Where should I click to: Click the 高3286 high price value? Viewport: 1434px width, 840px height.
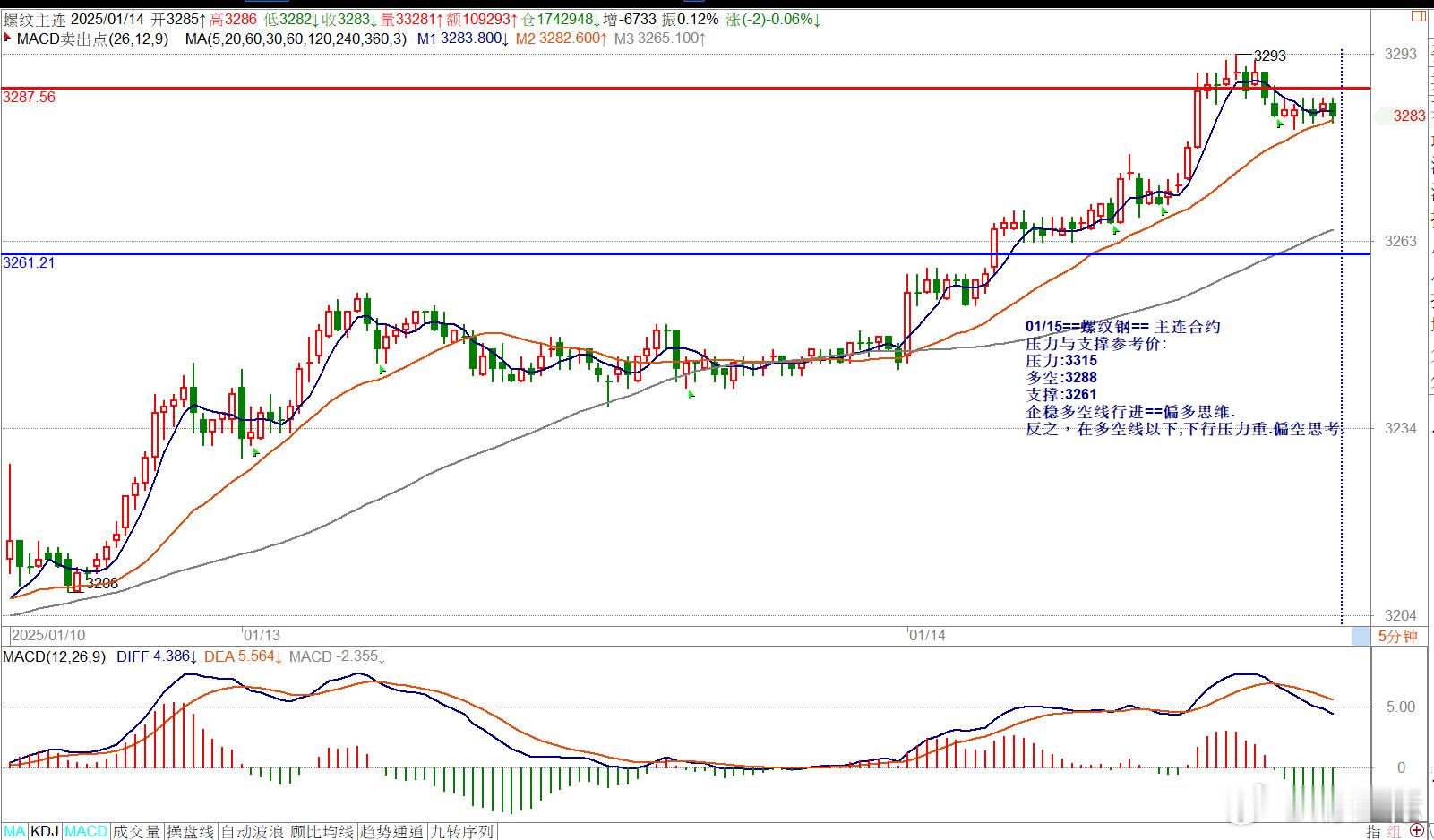pyautogui.click(x=233, y=19)
